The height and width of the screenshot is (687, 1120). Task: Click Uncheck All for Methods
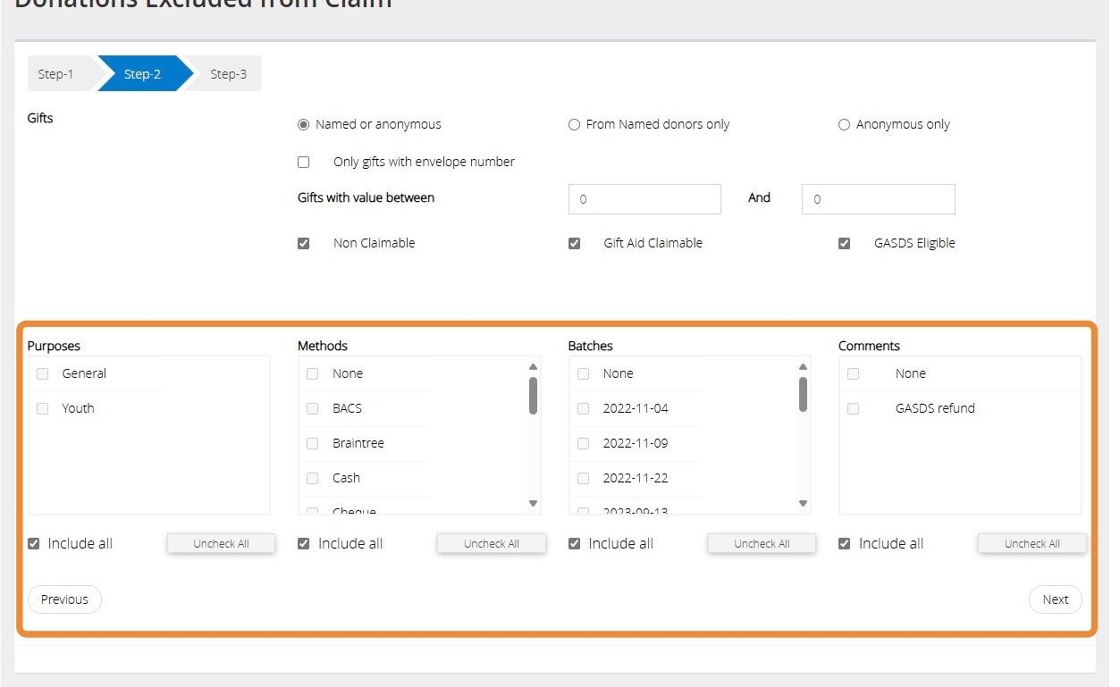coord(491,543)
